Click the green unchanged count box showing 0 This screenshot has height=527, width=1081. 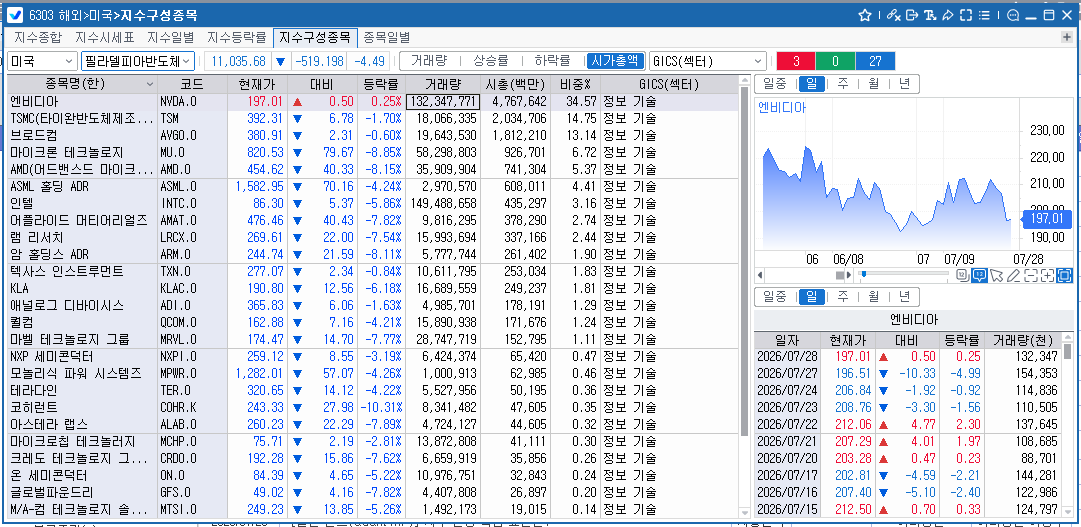(835, 61)
